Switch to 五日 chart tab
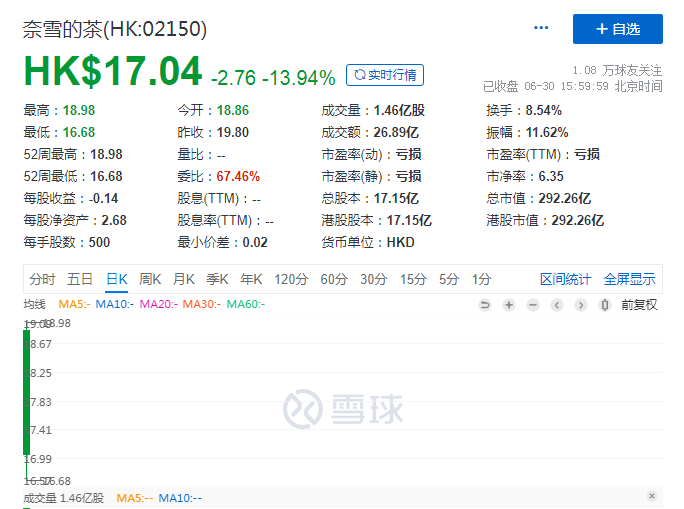 [80, 279]
